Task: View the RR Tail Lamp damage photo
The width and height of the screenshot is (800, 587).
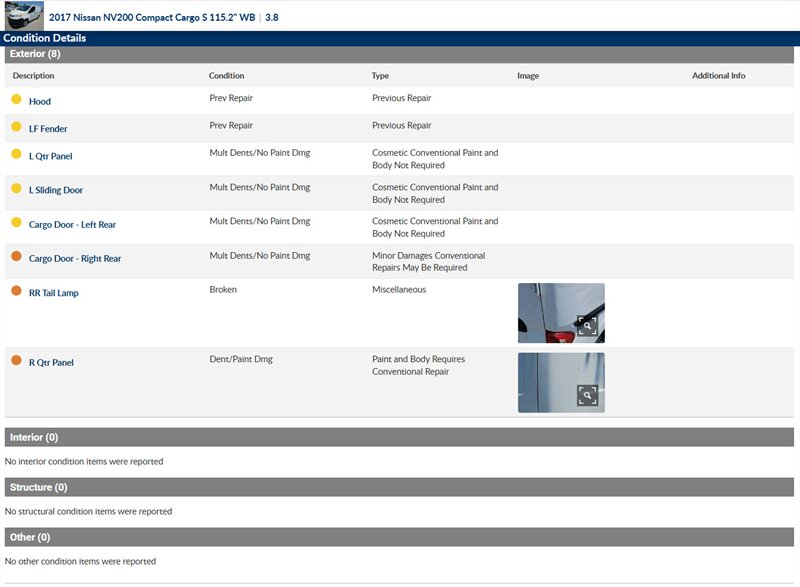Action: point(550,312)
